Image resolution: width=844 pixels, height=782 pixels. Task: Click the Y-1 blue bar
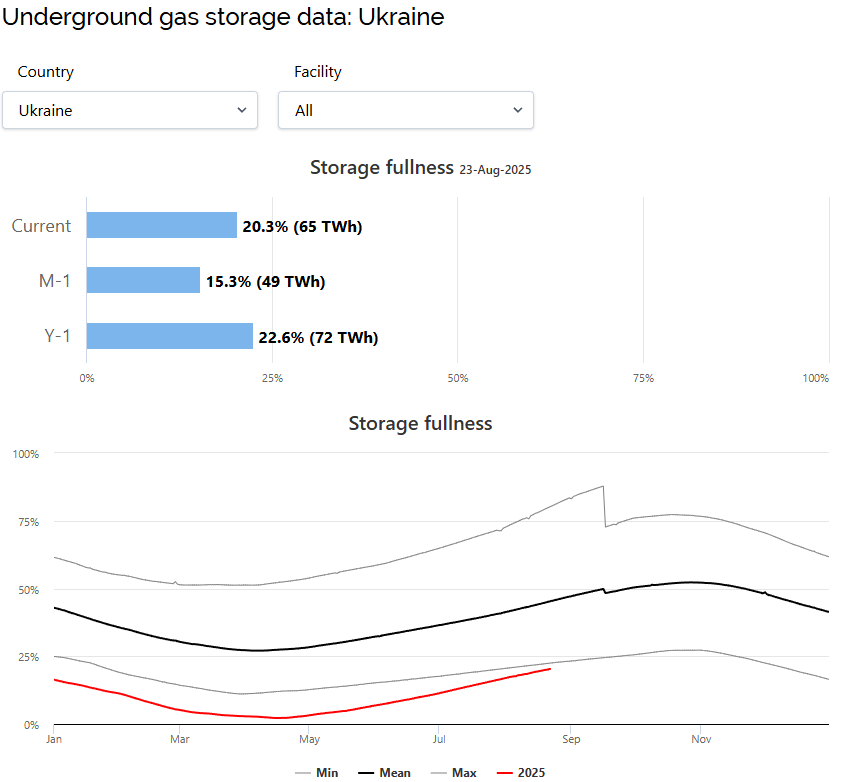point(169,336)
